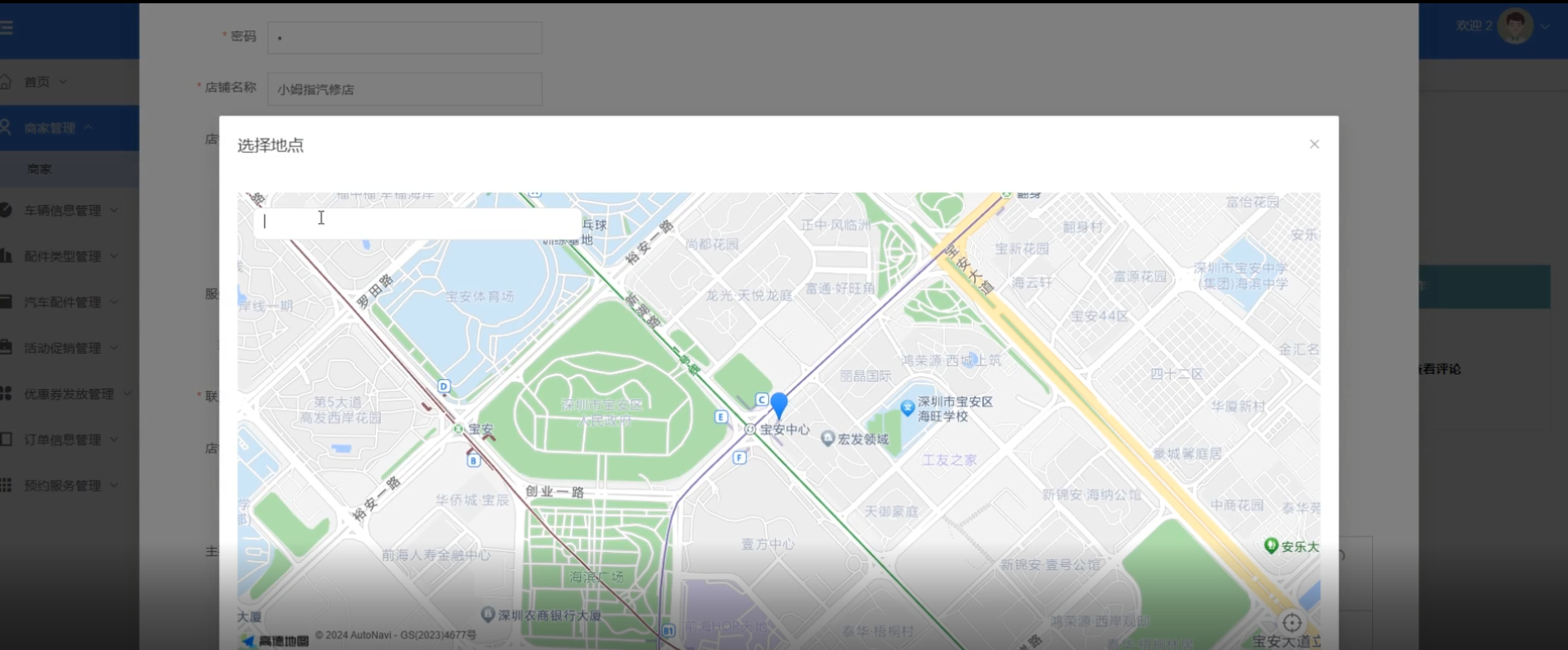This screenshot has width=1568, height=650.
Task: Click the blue location pin marker
Action: [778, 406]
